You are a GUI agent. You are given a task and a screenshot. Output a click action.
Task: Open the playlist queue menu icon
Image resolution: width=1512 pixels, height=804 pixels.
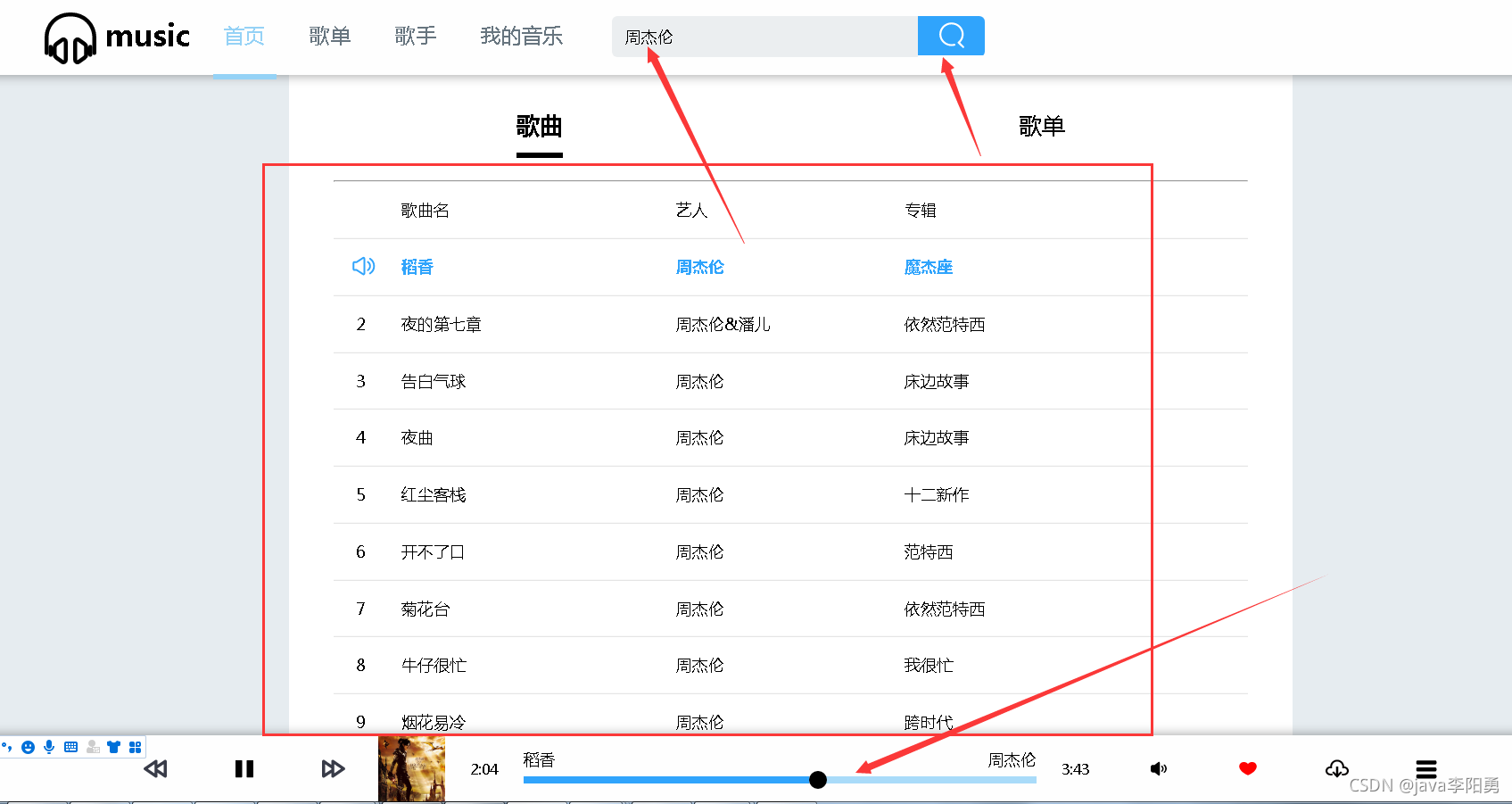point(1426,768)
